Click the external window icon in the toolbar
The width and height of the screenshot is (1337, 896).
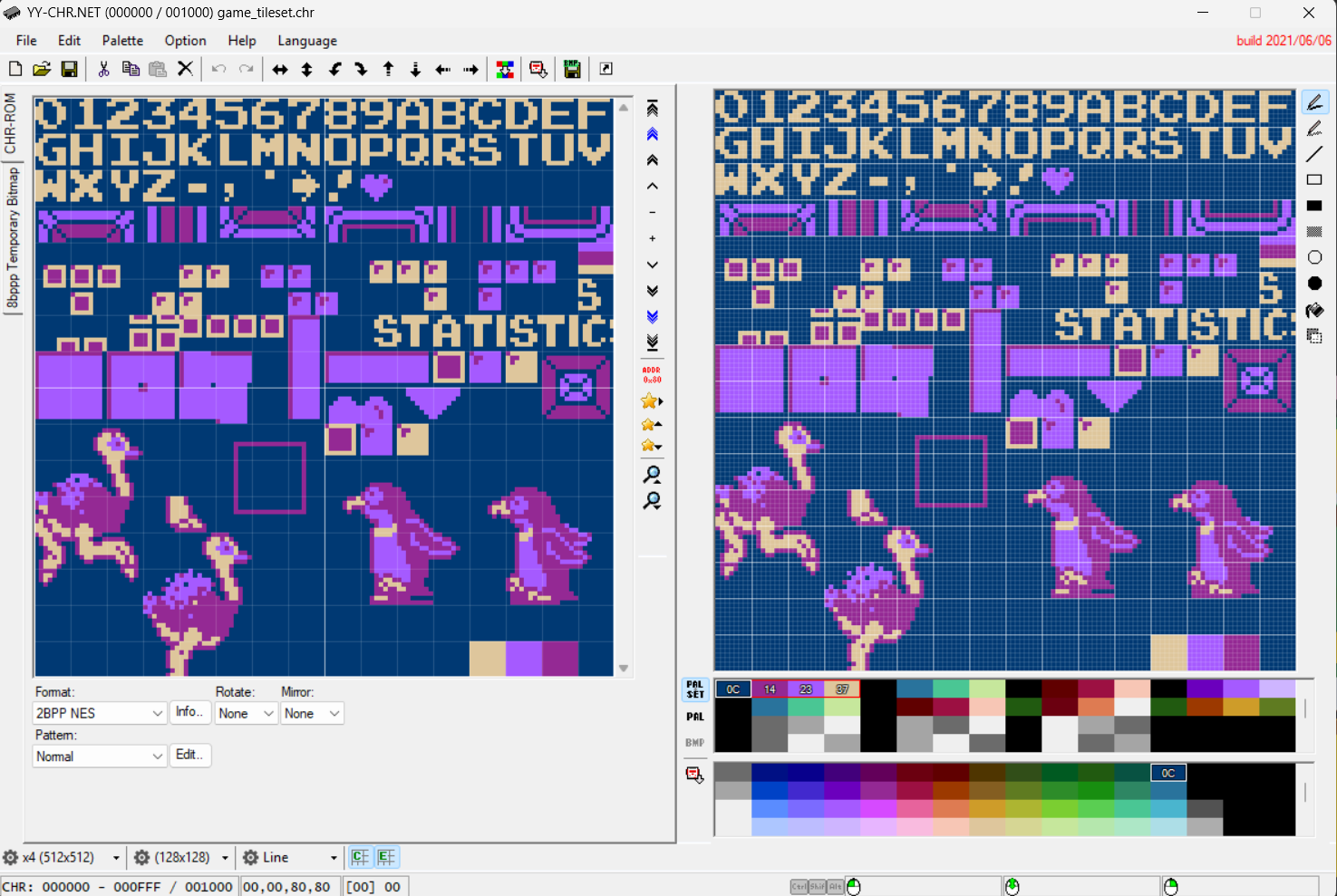point(606,69)
